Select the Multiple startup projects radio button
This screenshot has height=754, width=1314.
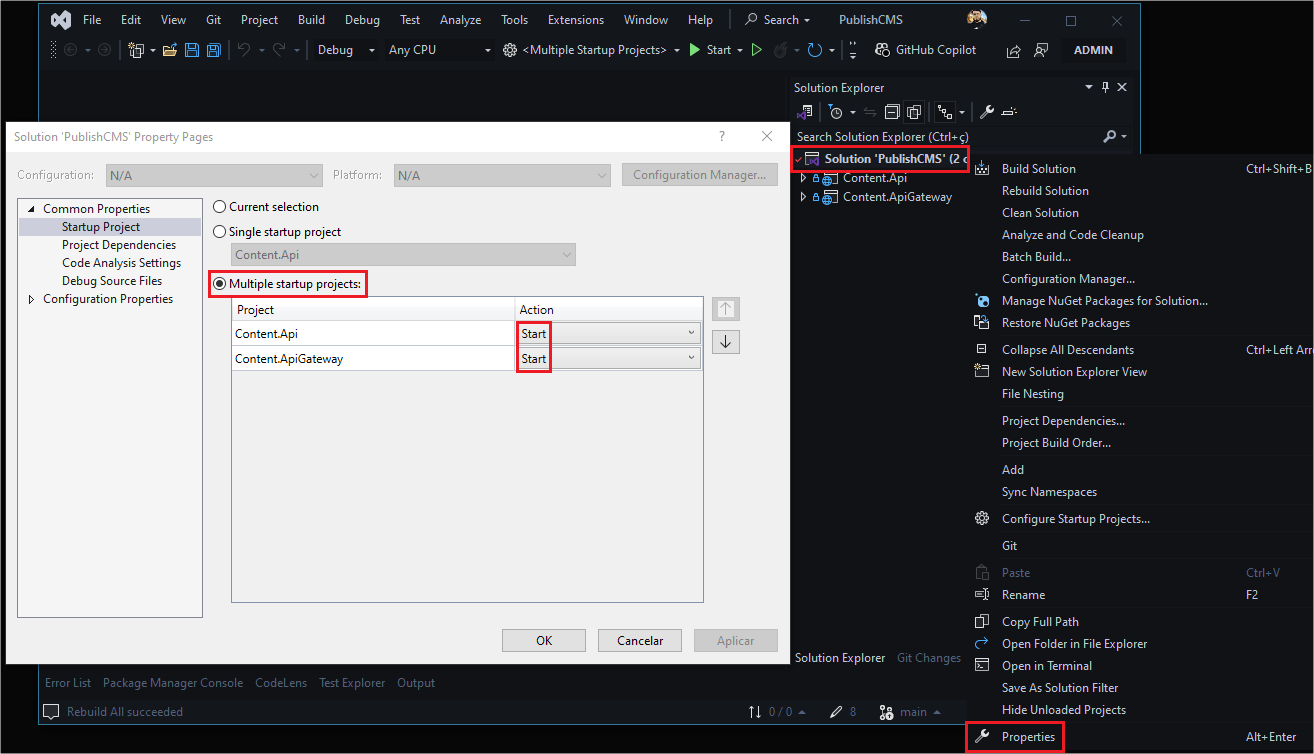coord(220,285)
